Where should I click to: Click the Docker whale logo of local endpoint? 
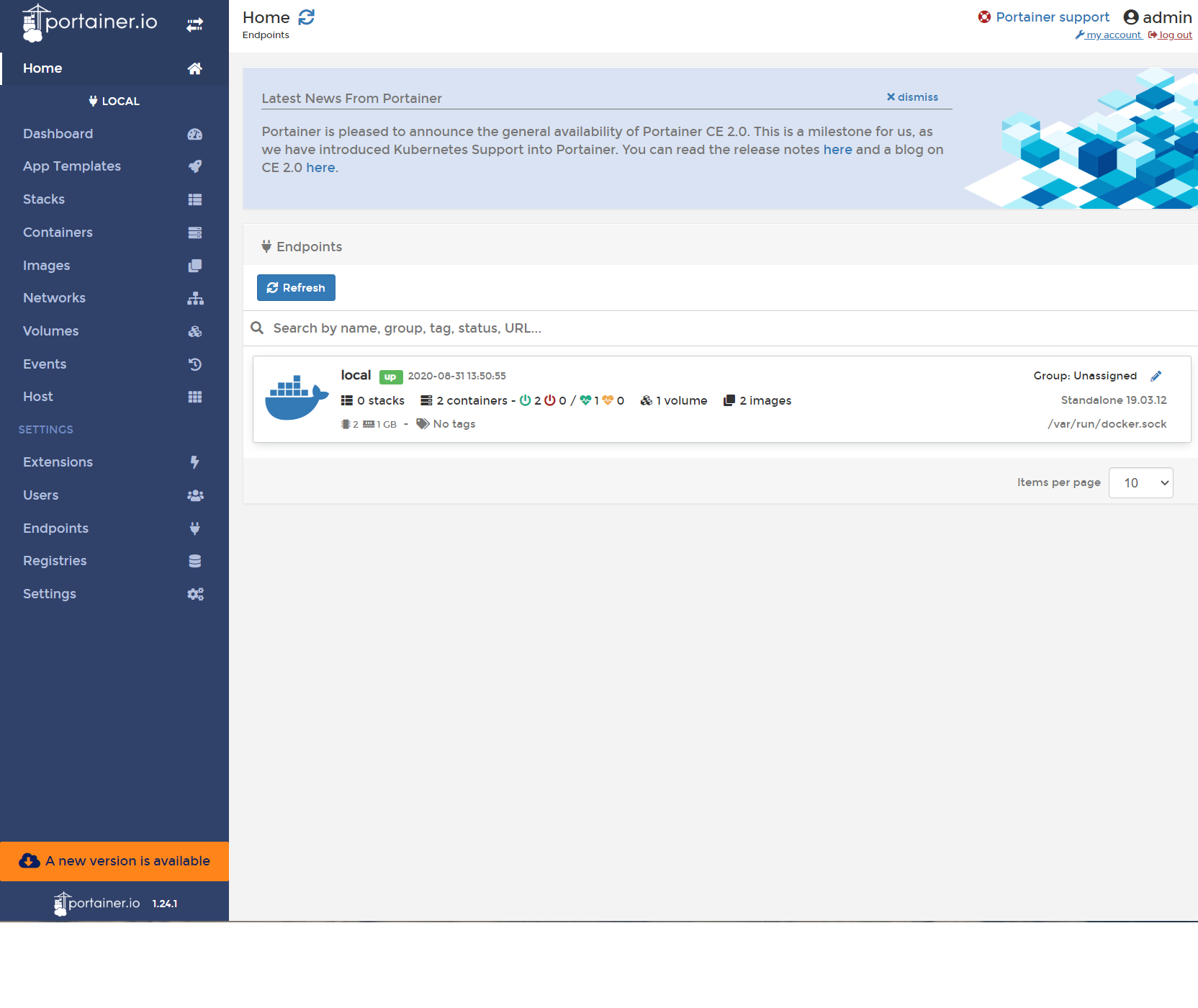click(x=297, y=397)
